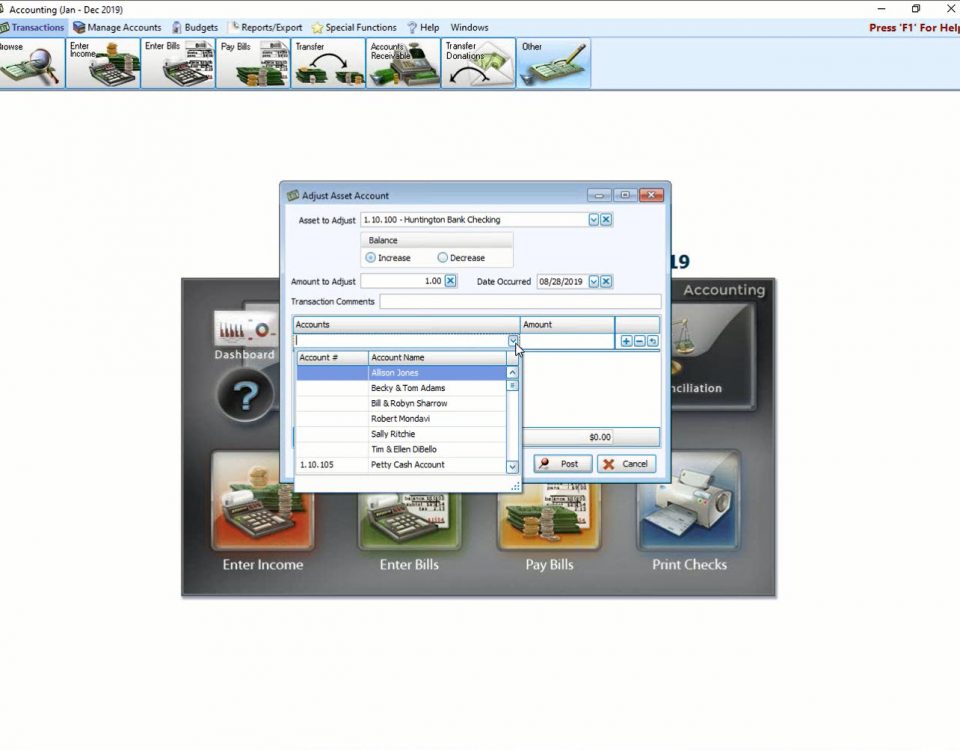Open the Manage Accounts menu
960x750 pixels.
pos(116,27)
